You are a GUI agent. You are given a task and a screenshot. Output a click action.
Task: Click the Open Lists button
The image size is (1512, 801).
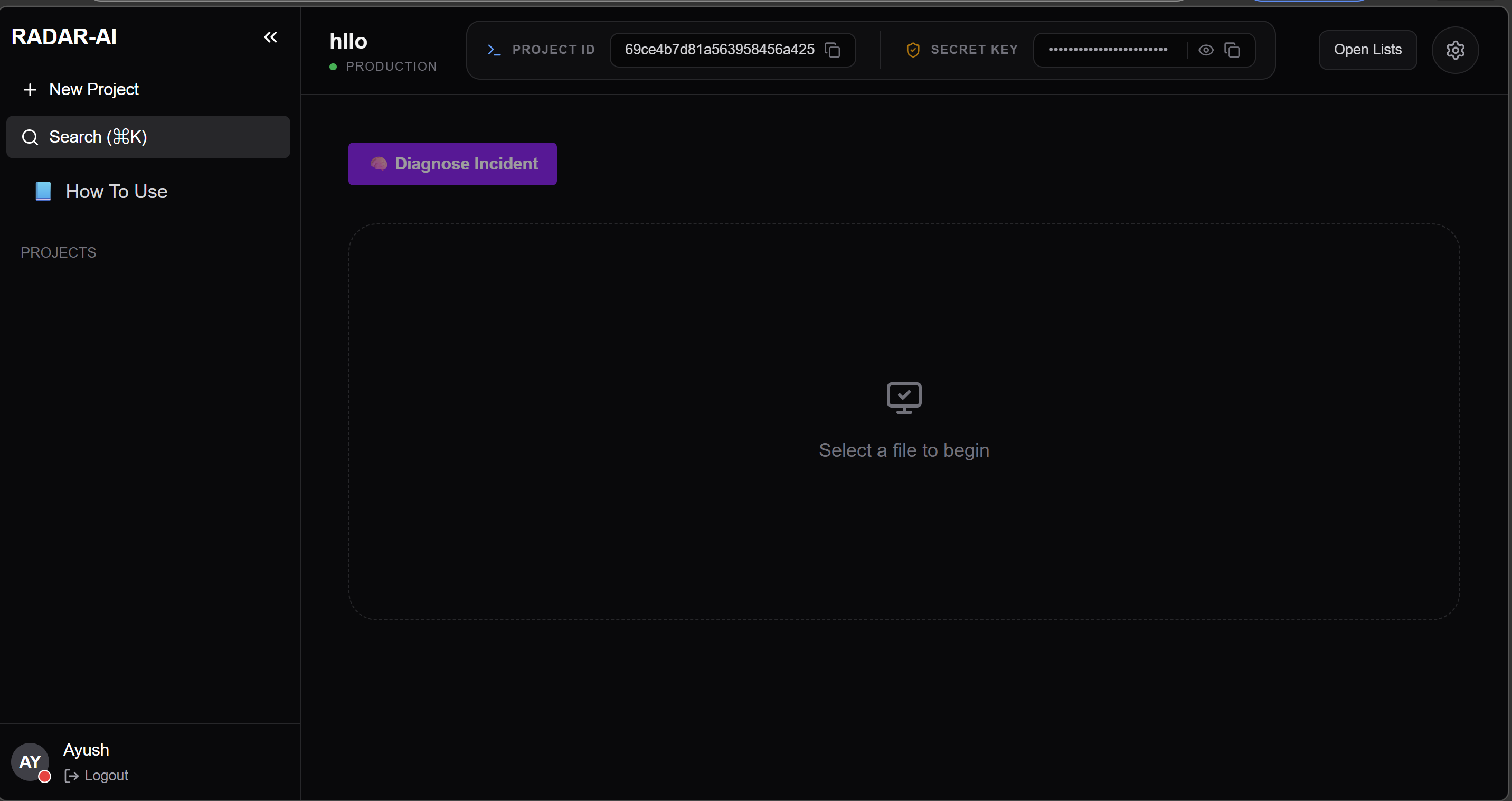pos(1367,50)
